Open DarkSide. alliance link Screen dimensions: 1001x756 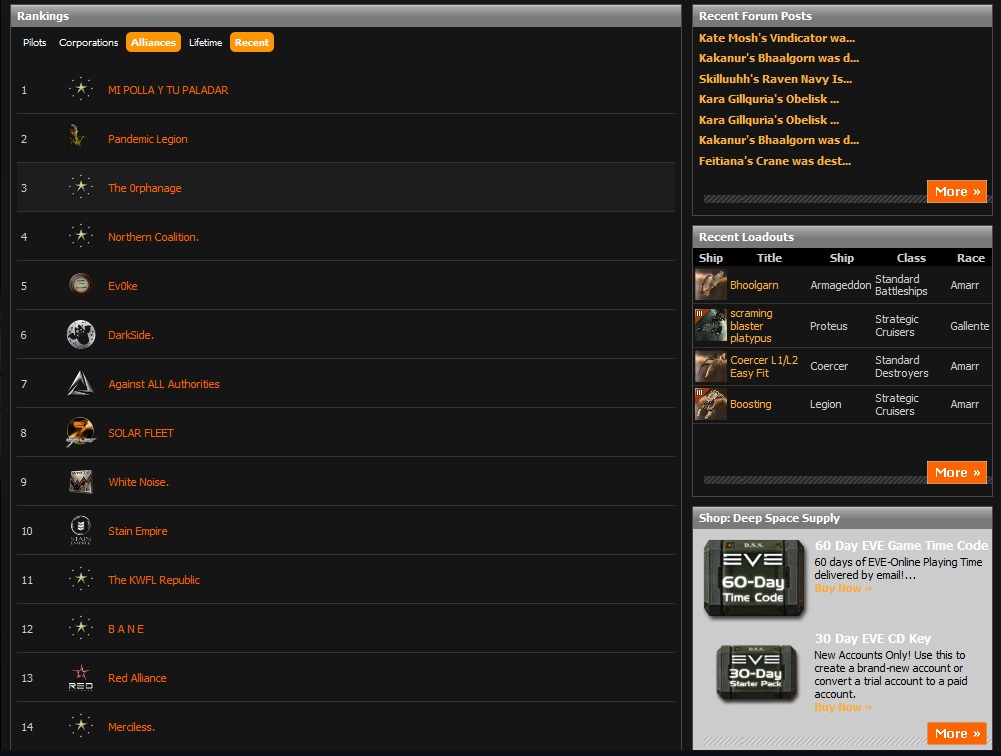point(131,335)
